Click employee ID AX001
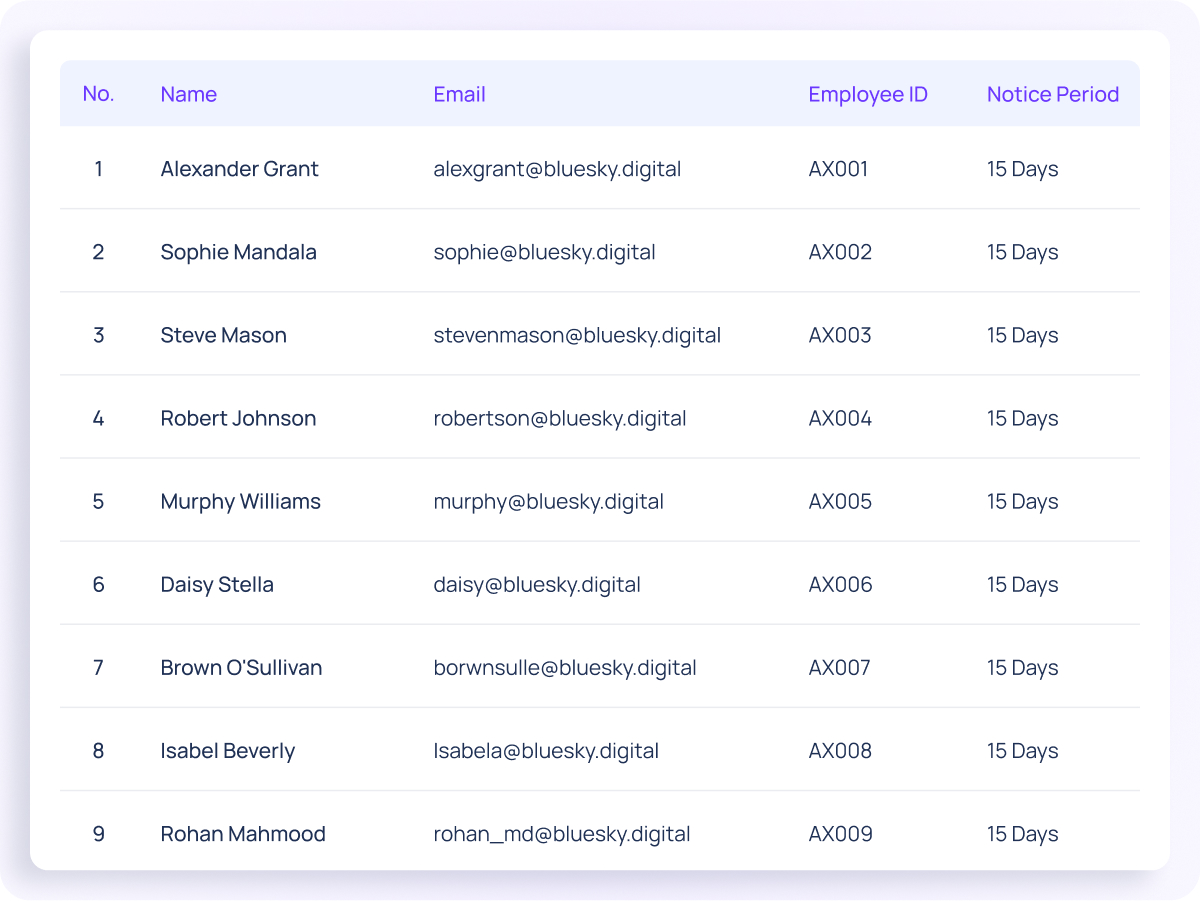 838,169
